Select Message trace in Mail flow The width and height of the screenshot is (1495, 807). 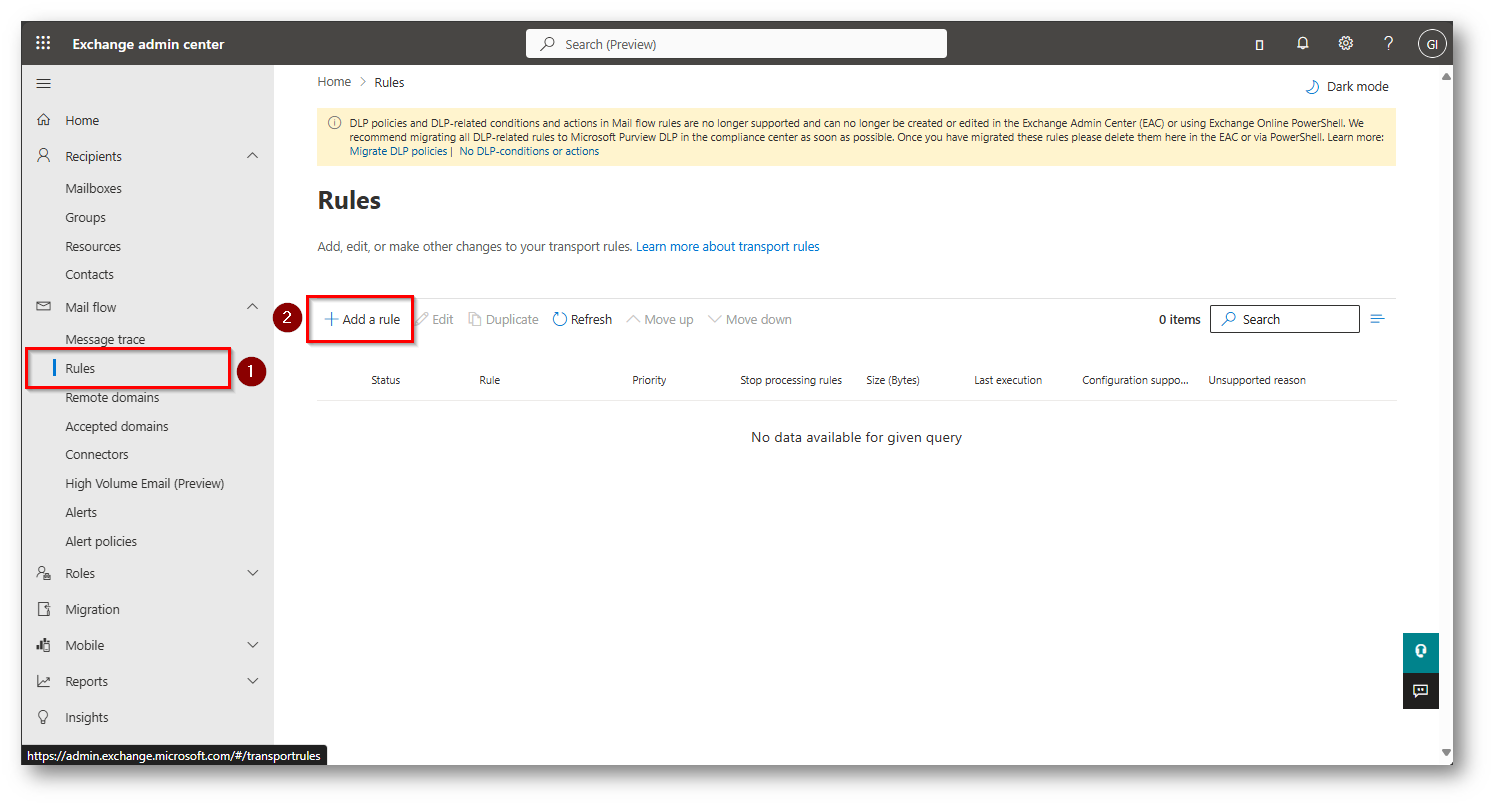(x=105, y=339)
